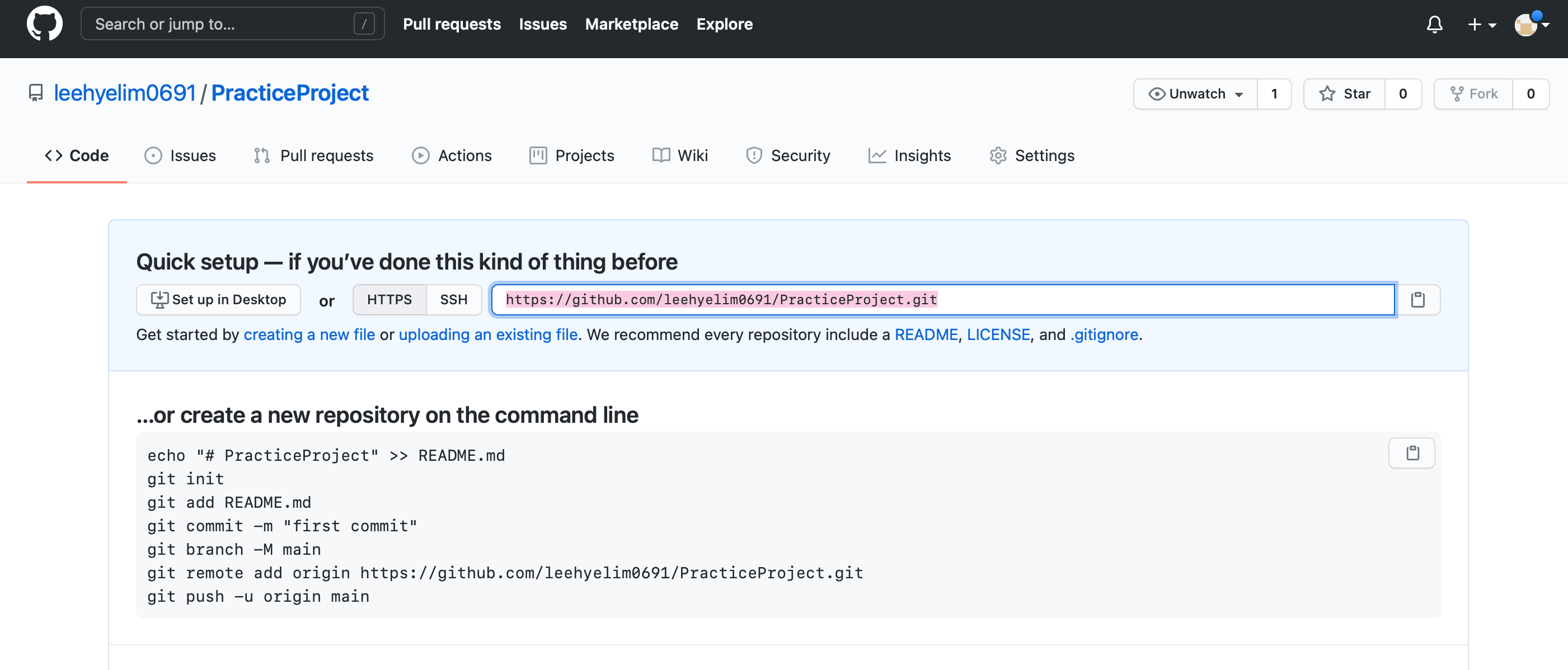Screen dimensions: 1568x670
Task: Follow the uploading an existing file link
Action: click(x=487, y=334)
